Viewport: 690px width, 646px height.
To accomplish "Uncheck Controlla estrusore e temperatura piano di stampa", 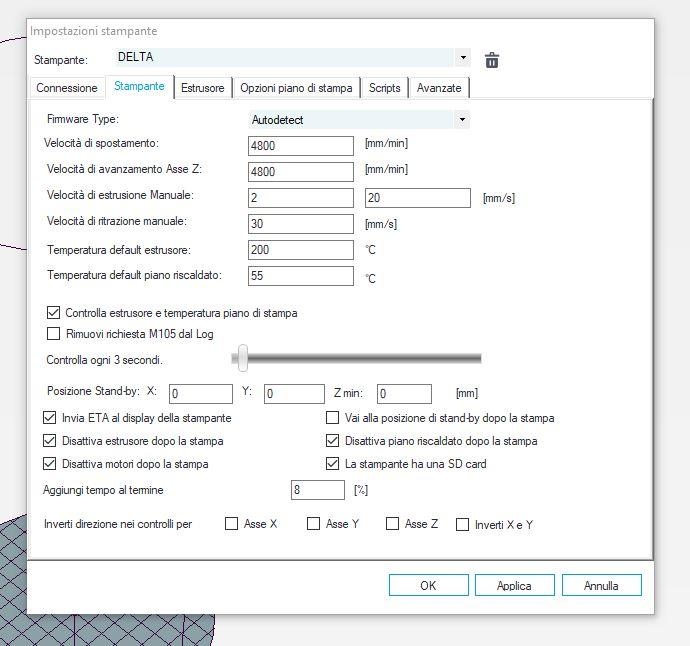I will [53, 313].
